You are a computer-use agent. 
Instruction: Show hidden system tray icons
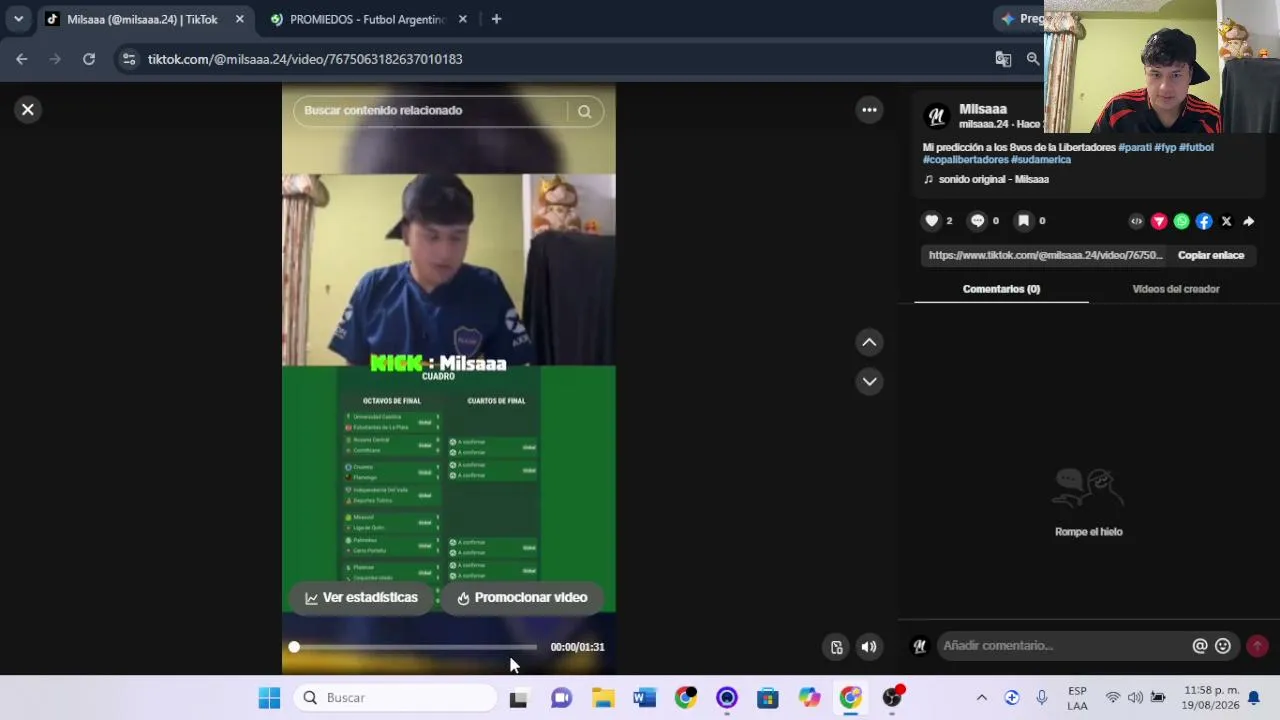(x=982, y=698)
